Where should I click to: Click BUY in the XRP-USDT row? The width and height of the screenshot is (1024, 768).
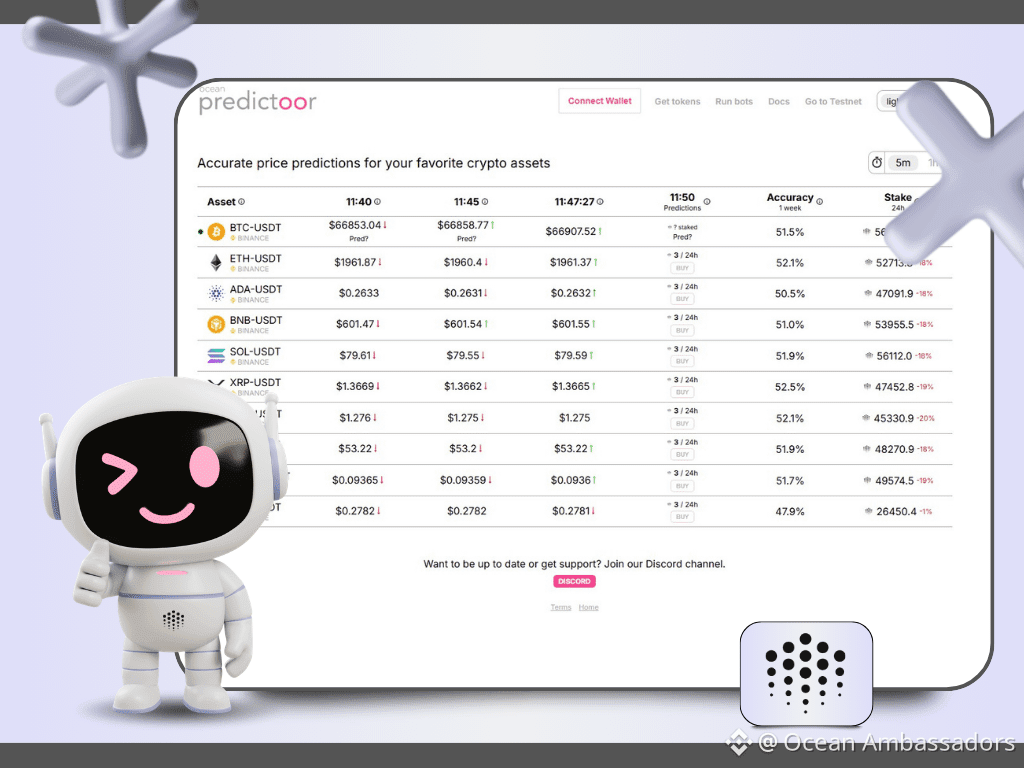pos(682,392)
